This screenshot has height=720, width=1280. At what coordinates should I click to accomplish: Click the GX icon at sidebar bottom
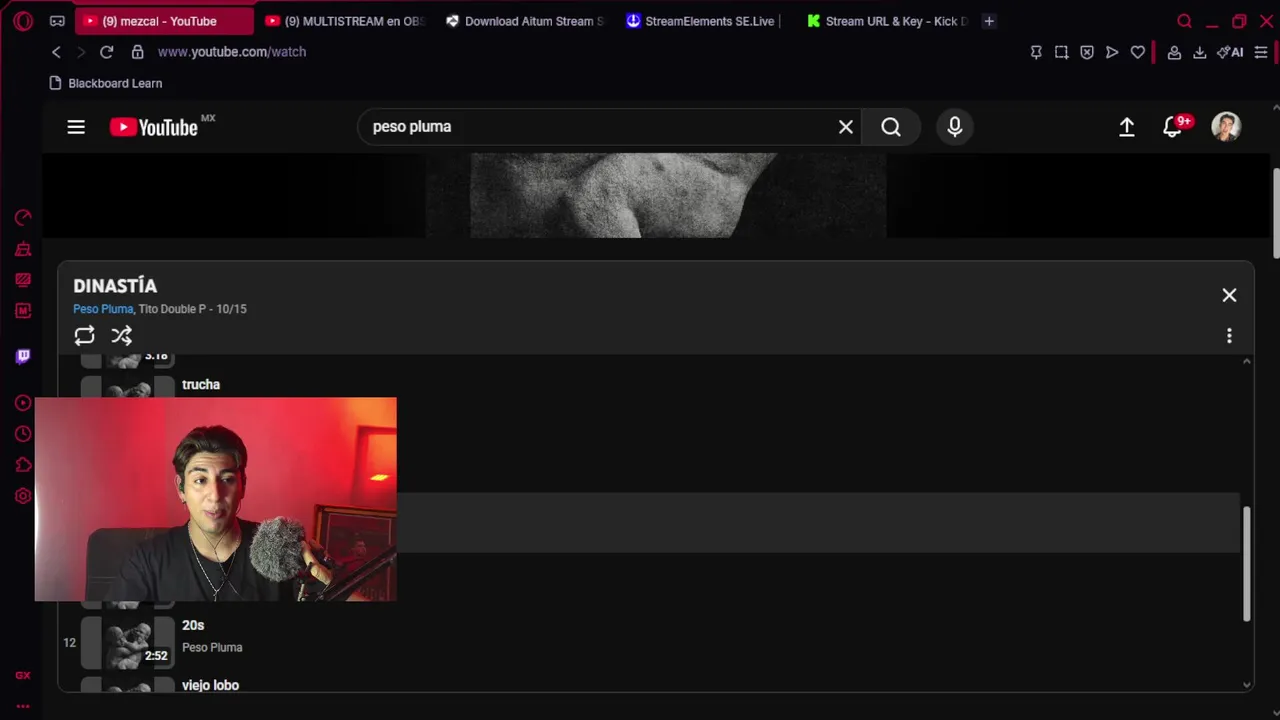coord(23,675)
